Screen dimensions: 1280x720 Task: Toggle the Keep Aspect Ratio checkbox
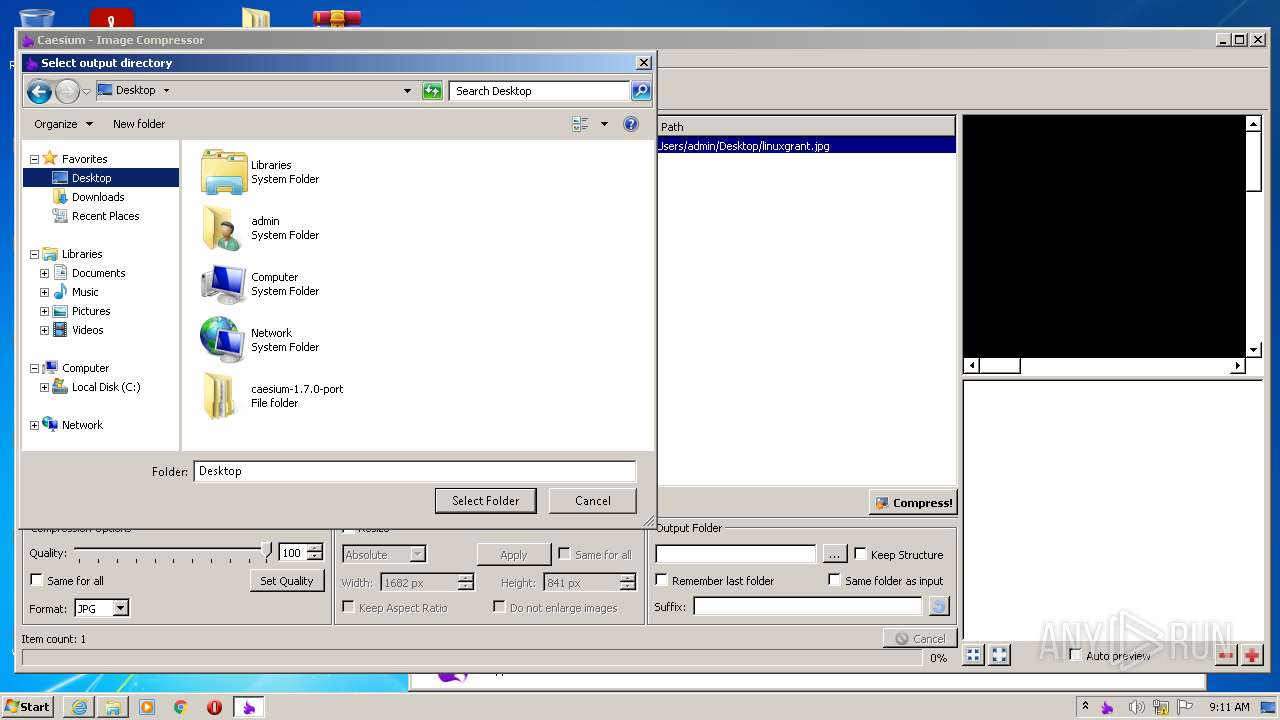tap(348, 607)
